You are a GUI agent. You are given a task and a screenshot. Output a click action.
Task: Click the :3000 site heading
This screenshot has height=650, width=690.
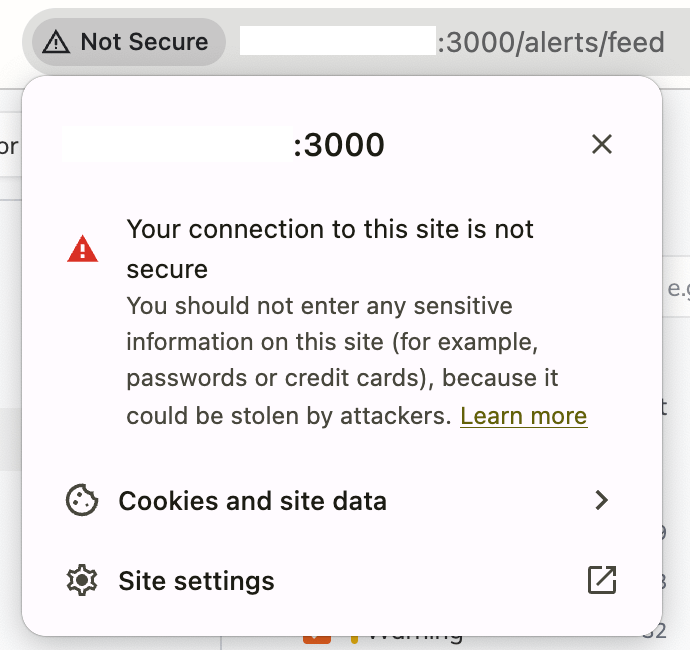339,145
